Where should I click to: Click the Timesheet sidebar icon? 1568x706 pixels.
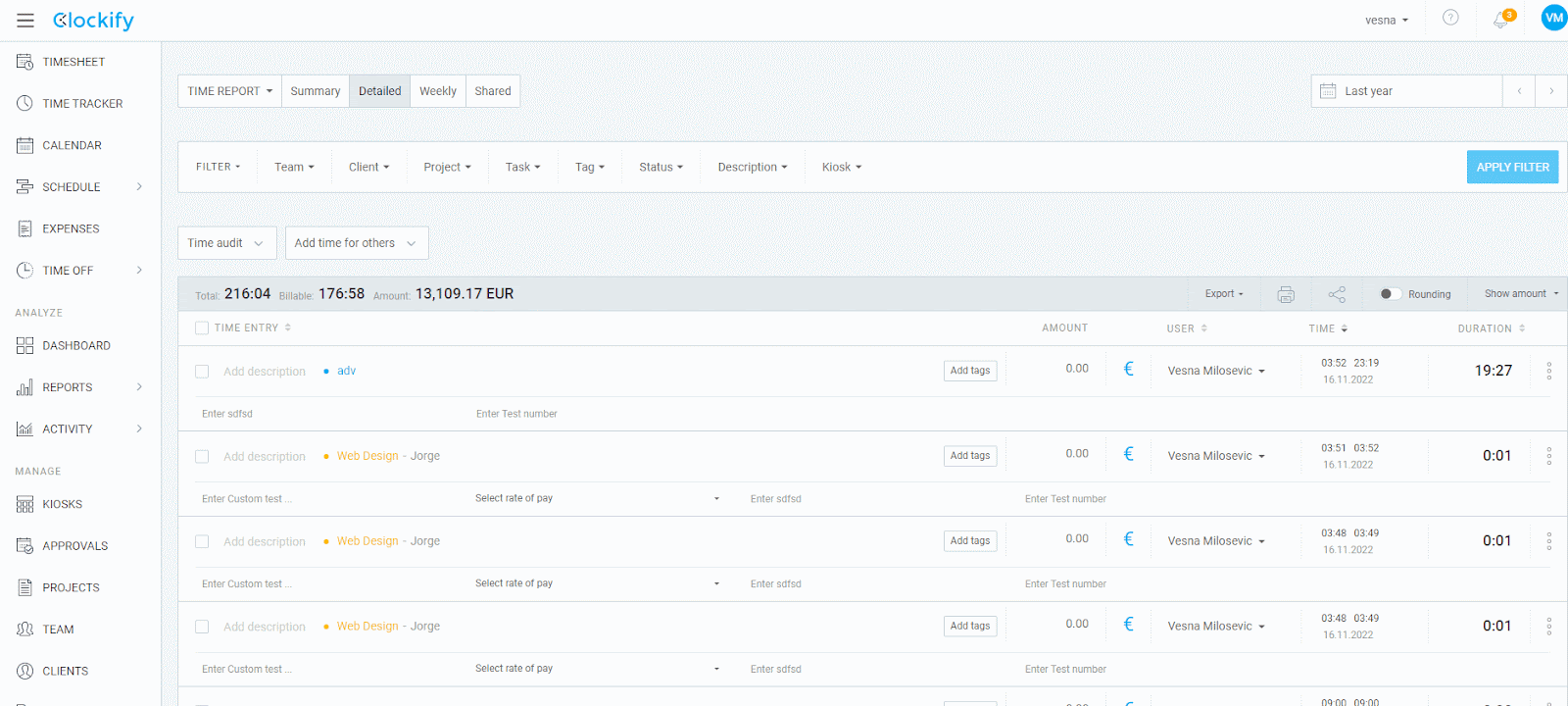(24, 62)
